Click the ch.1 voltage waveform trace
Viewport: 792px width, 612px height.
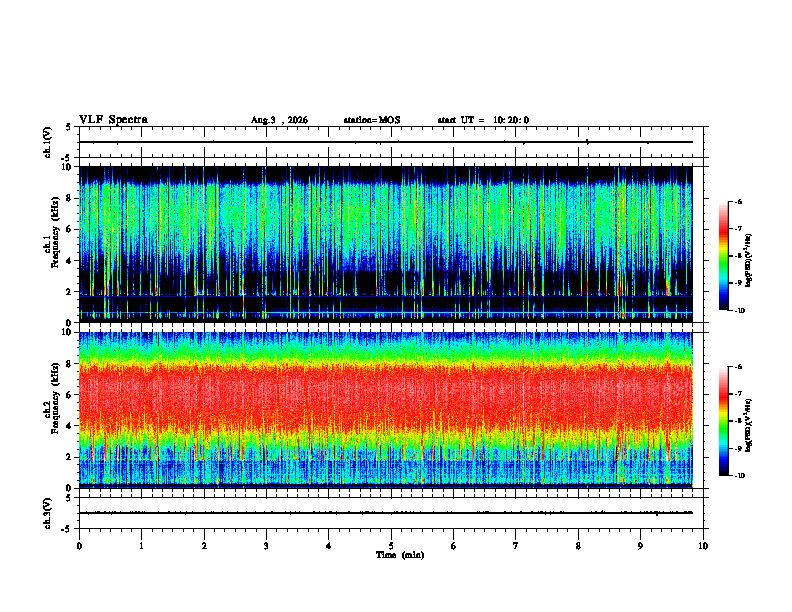coord(385,142)
